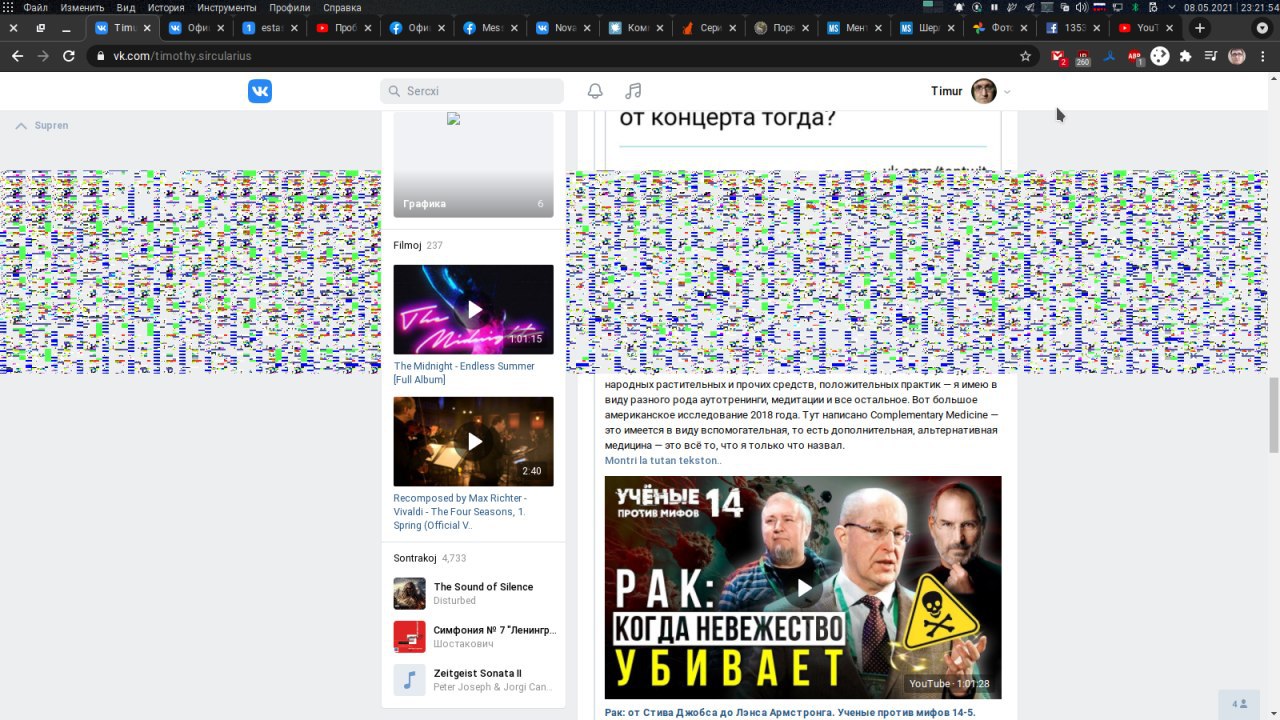
Task: Switch to the YouTube tab on the far right
Action: pyautogui.click(x=1146, y=28)
